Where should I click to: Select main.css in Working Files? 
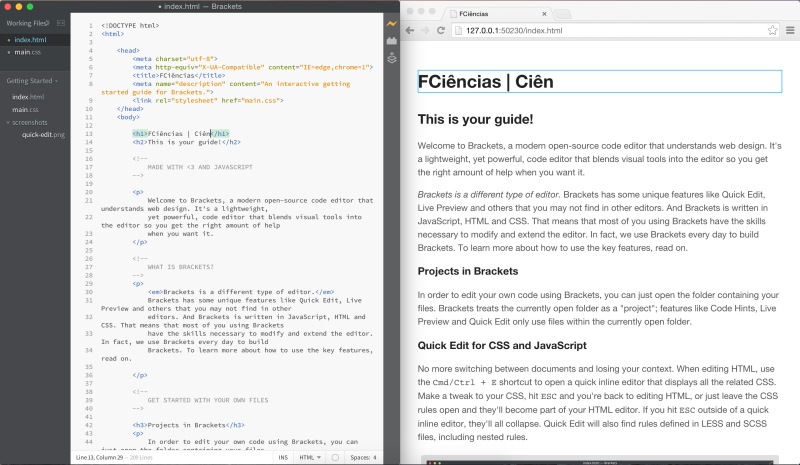tap(27, 52)
